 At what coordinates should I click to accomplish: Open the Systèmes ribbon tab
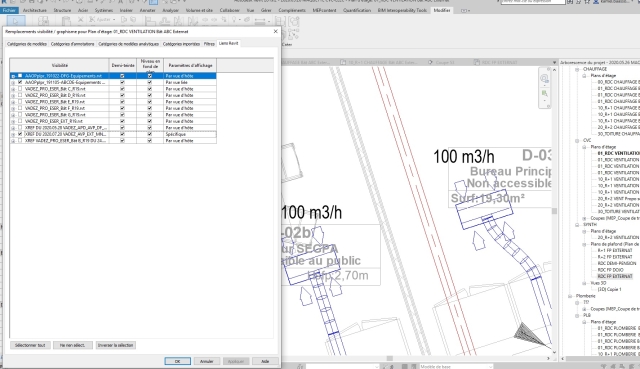point(104,10)
